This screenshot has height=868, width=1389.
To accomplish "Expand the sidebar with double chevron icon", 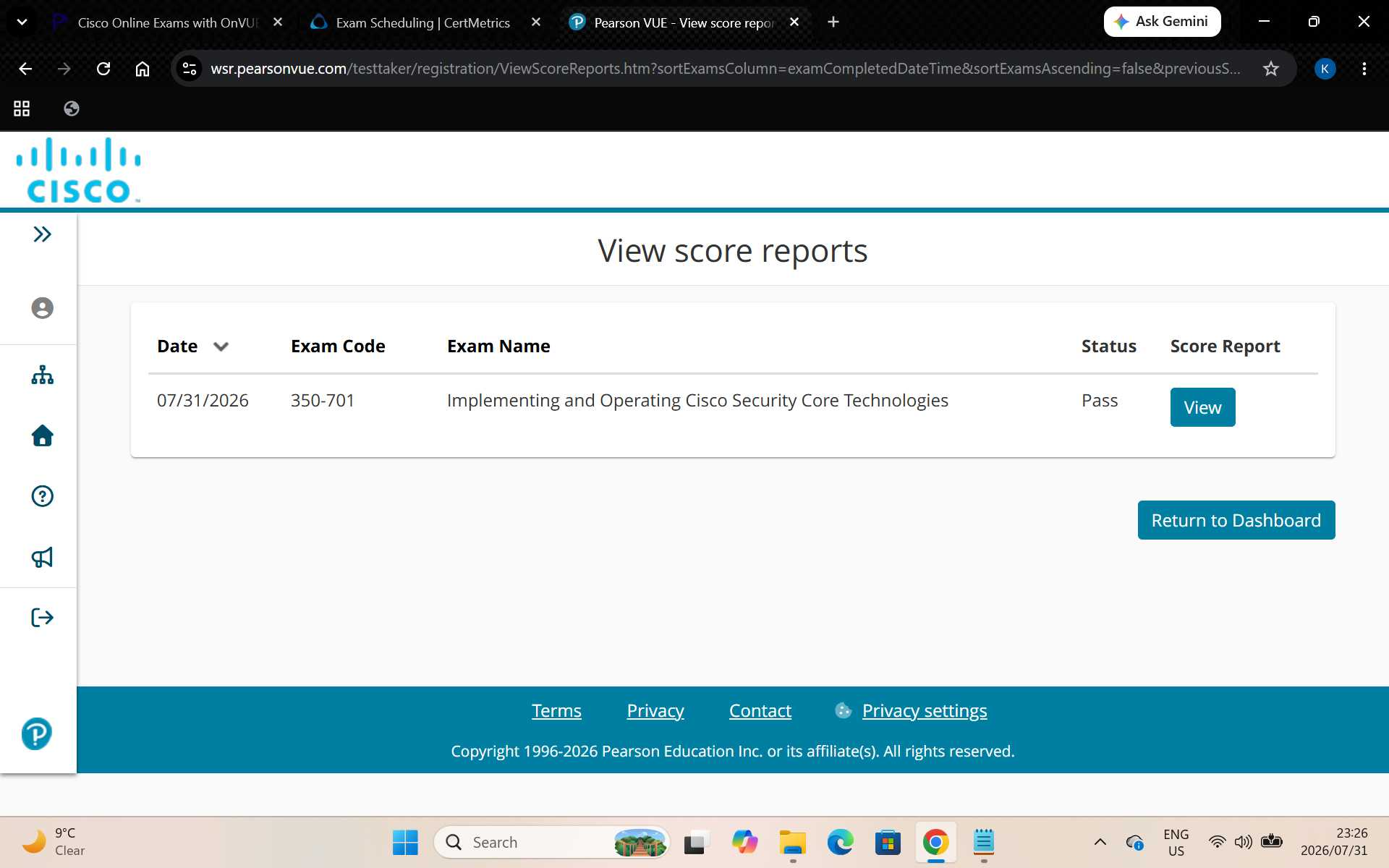I will click(42, 234).
